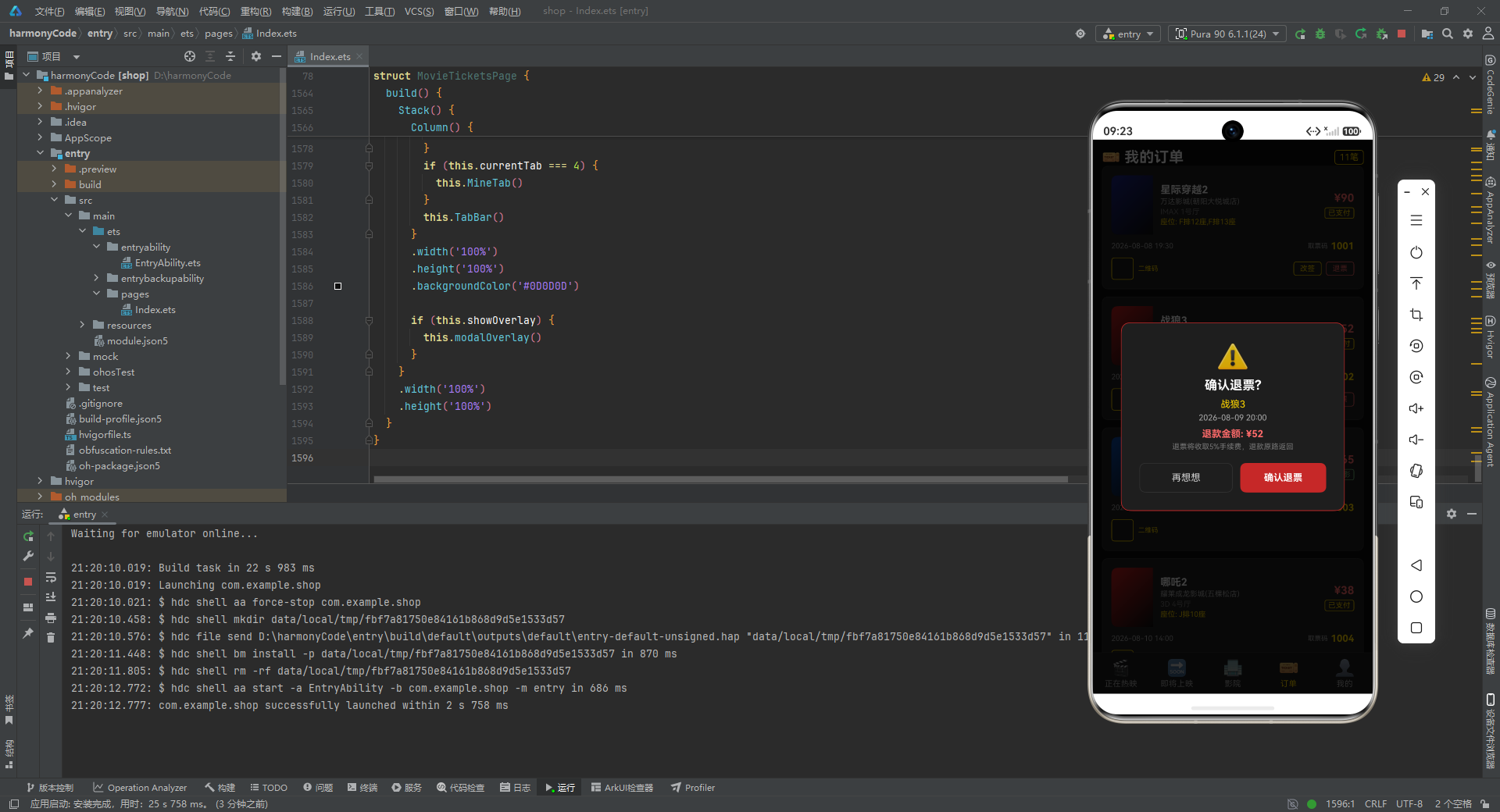Tap the emulator Home circle button
The height and width of the screenshot is (812, 1500).
(x=1416, y=597)
